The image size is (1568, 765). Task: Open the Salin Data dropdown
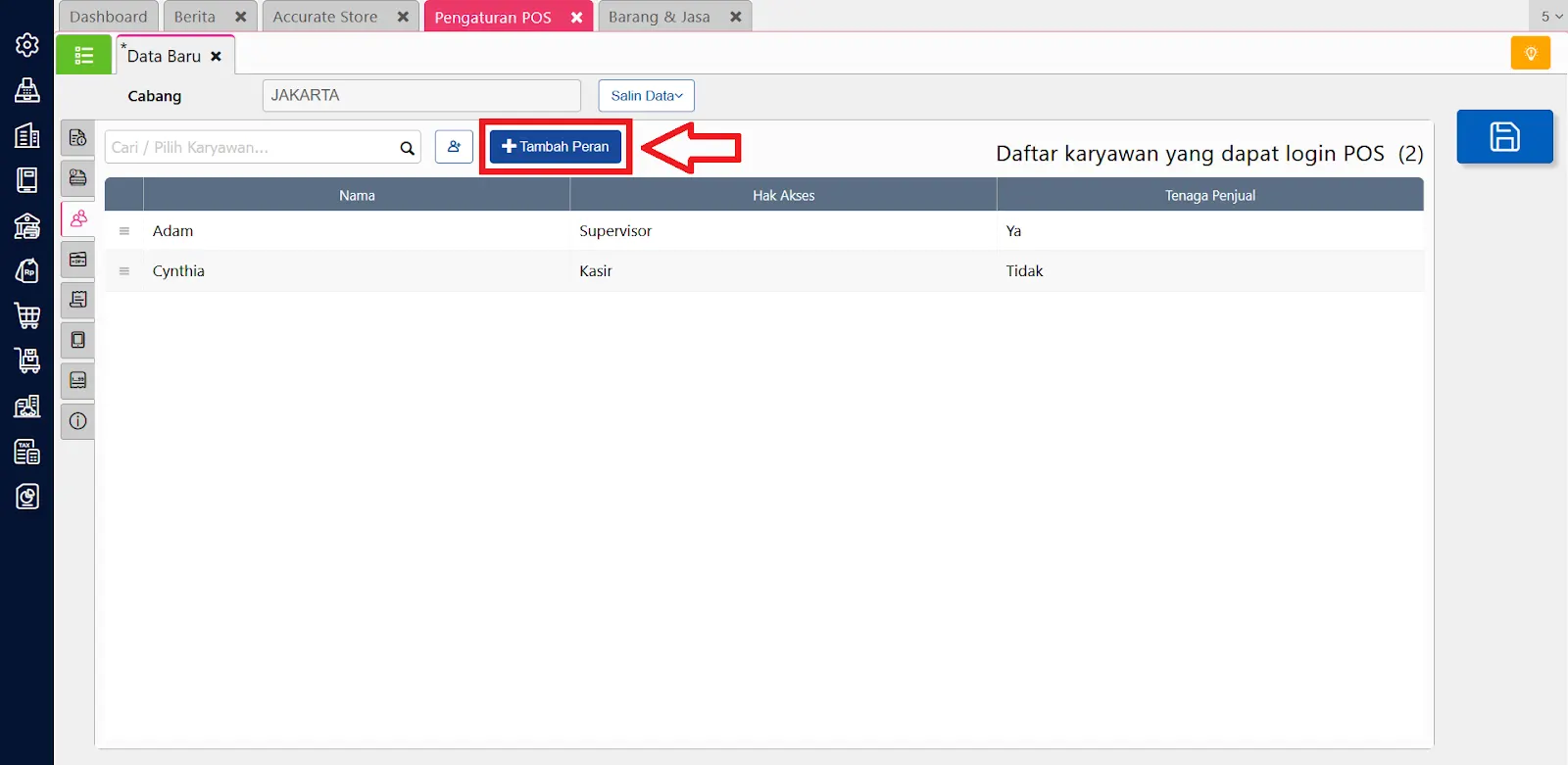pos(647,96)
